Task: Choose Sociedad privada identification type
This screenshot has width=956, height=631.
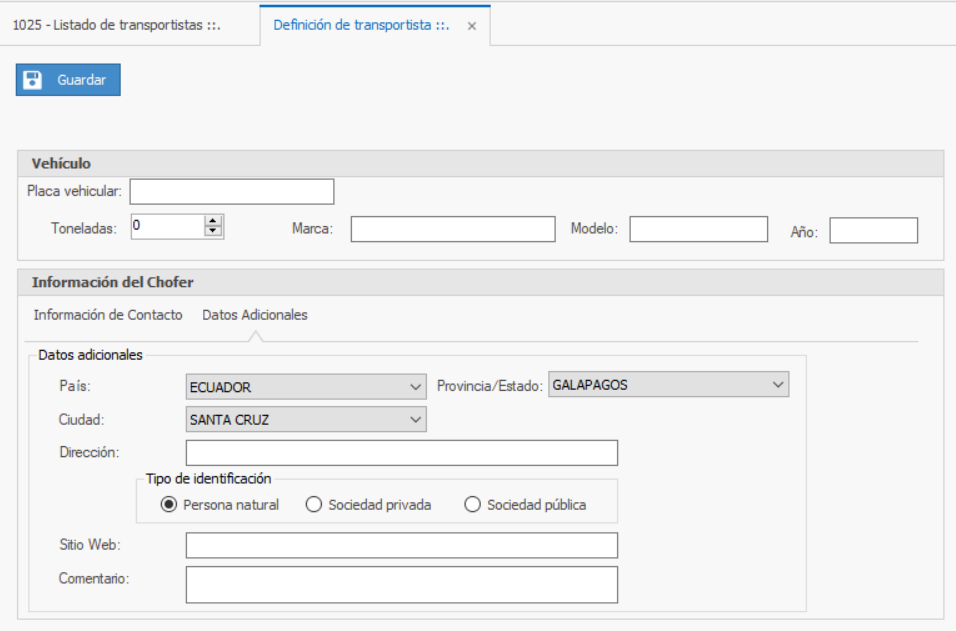Action: tap(313, 505)
